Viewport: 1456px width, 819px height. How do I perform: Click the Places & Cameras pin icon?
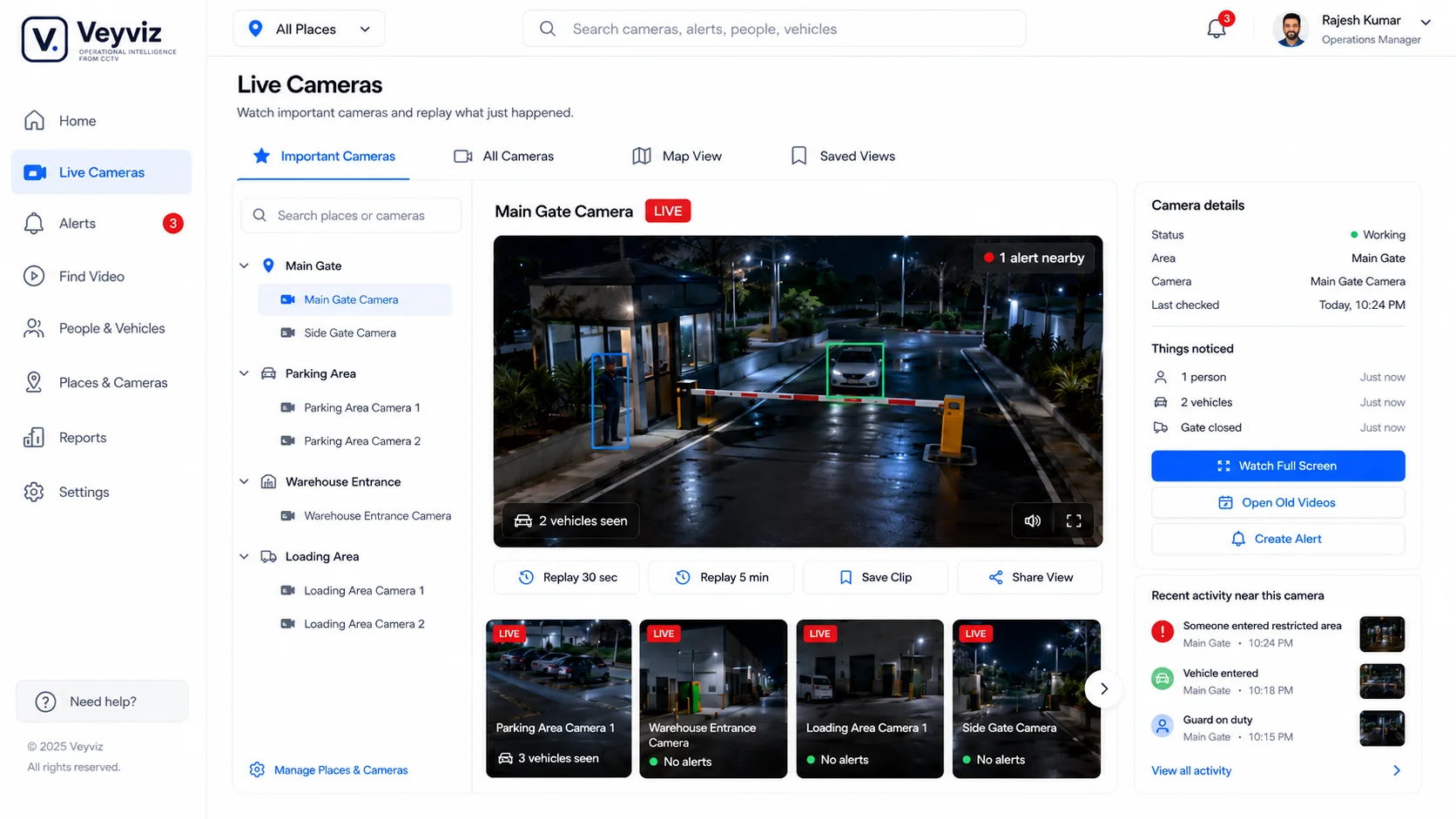pyautogui.click(x=34, y=382)
